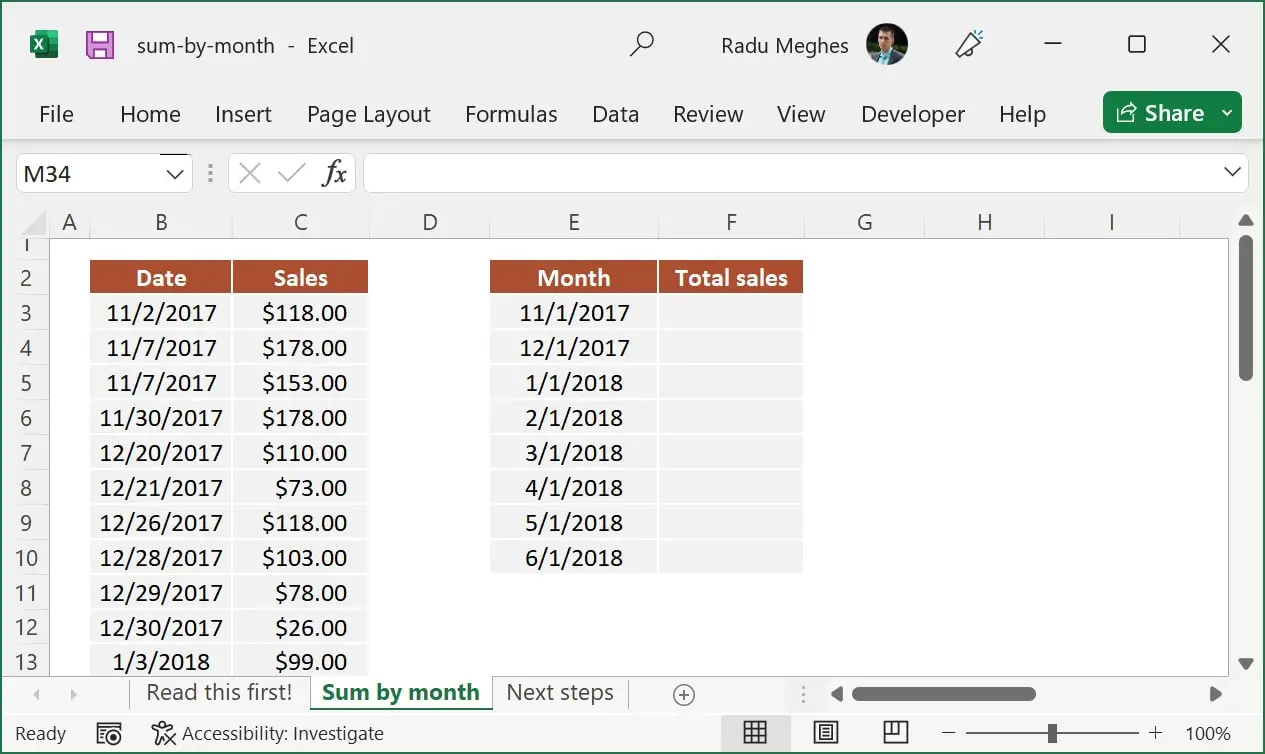Open the Read this first! sheet
Image resolution: width=1265 pixels, height=754 pixels.
point(220,692)
